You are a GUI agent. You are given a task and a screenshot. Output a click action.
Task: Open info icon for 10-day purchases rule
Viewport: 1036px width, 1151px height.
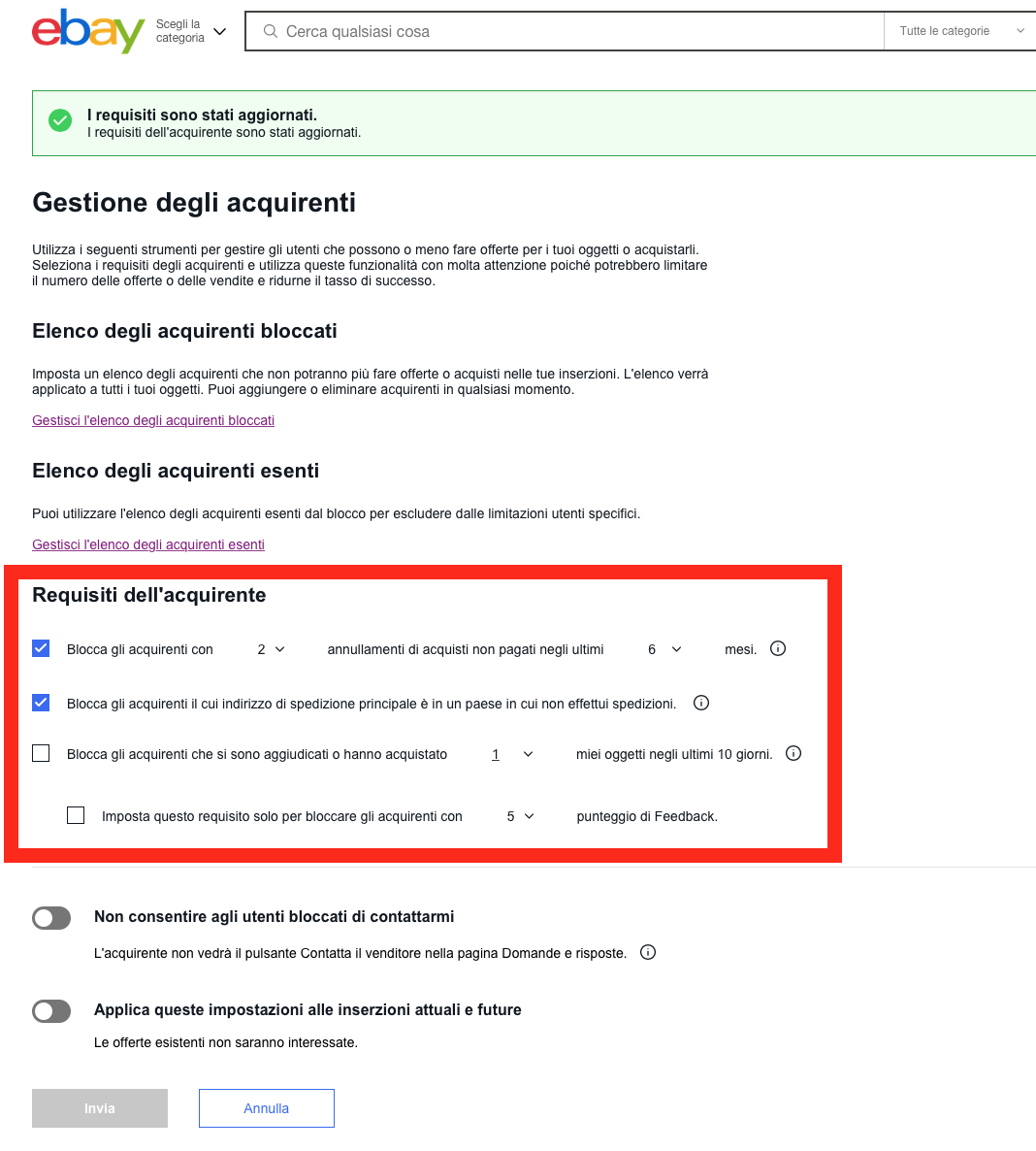pos(793,753)
